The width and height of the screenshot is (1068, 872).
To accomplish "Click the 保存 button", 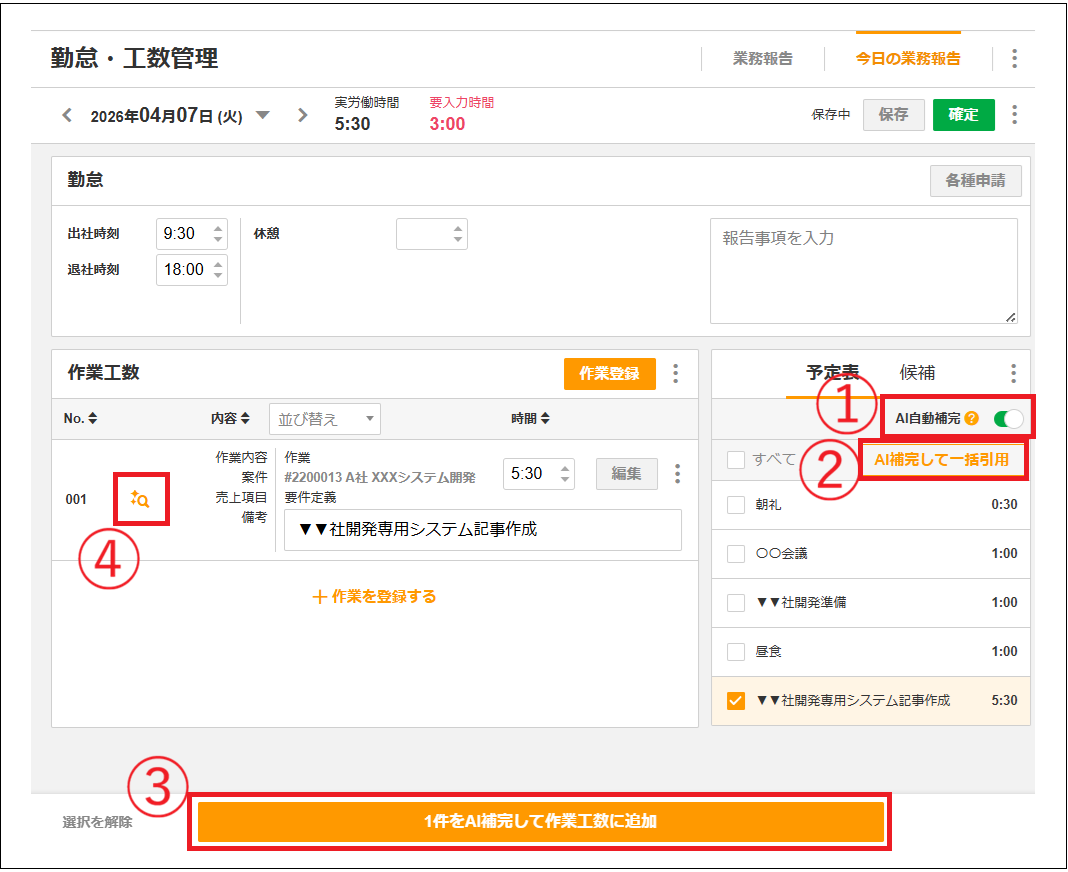I will pyautogui.click(x=894, y=114).
